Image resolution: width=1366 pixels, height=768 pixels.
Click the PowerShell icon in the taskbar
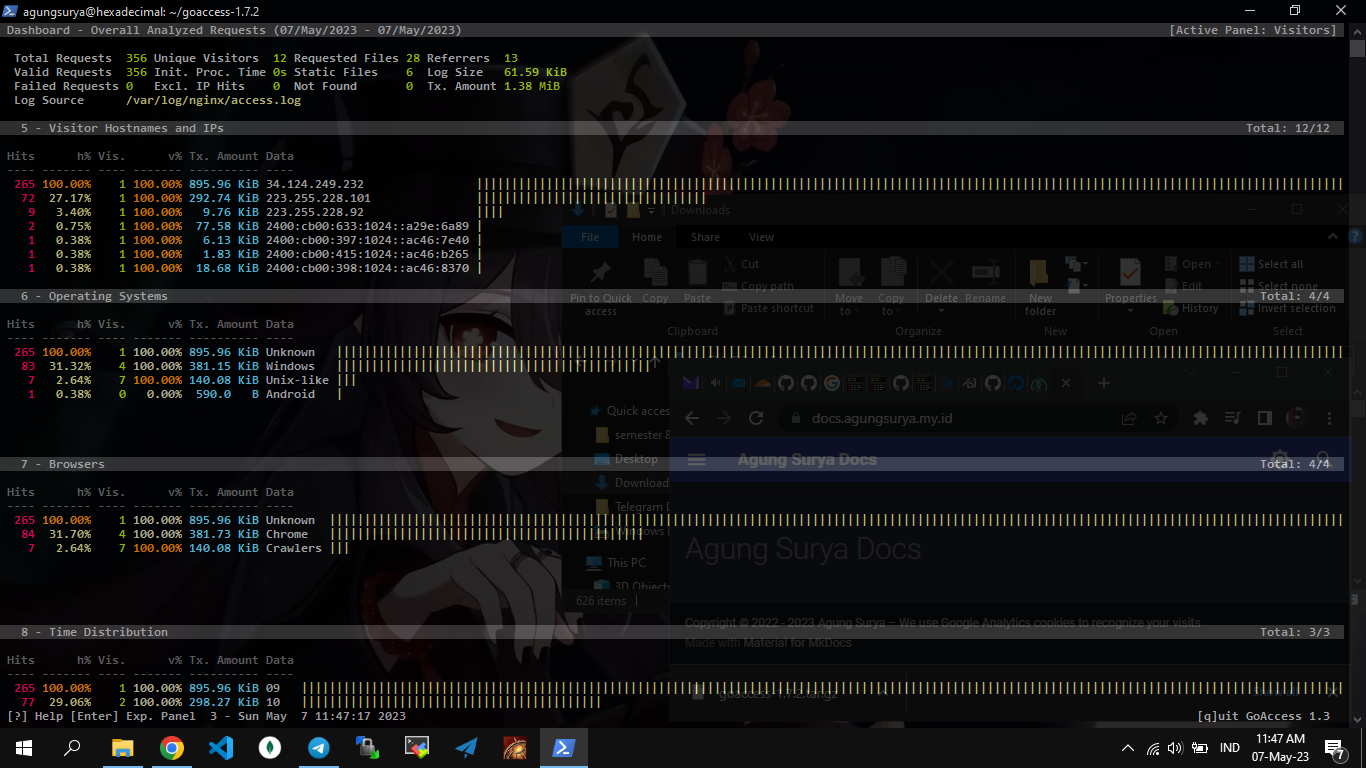tap(564, 748)
